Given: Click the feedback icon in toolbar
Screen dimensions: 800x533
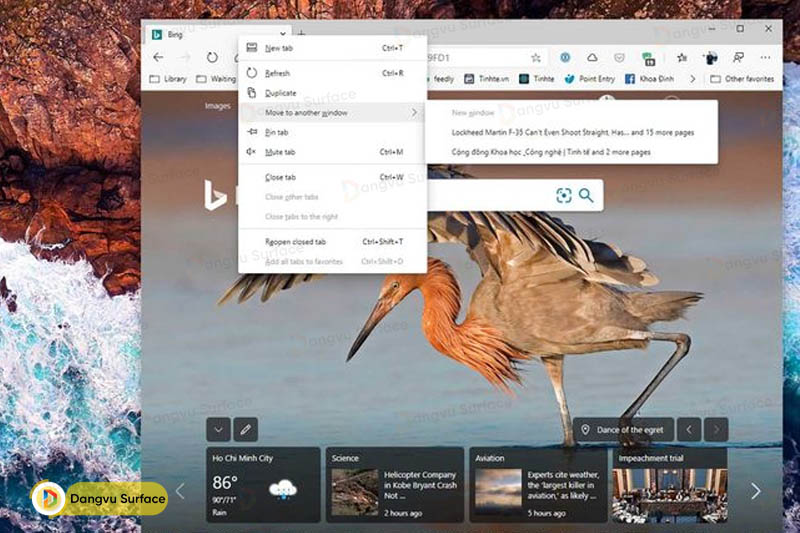Looking at the screenshot, I should 738,58.
